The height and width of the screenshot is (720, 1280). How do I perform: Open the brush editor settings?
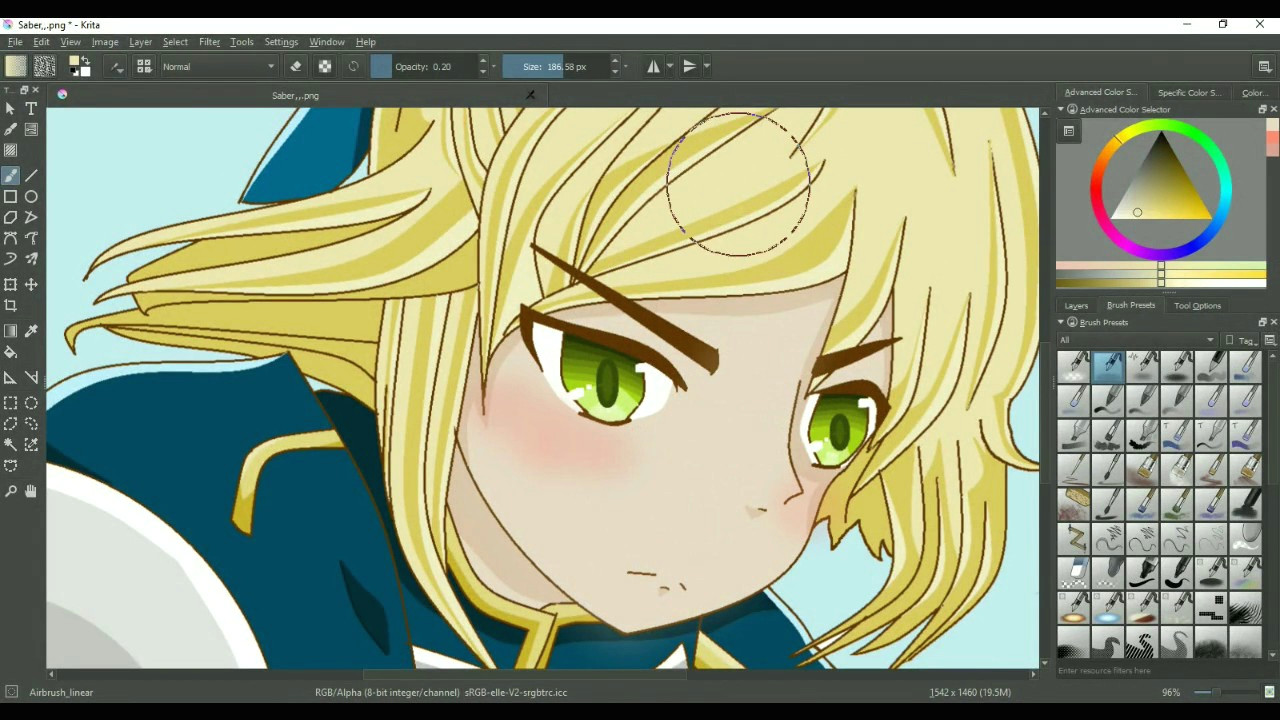[x=116, y=66]
